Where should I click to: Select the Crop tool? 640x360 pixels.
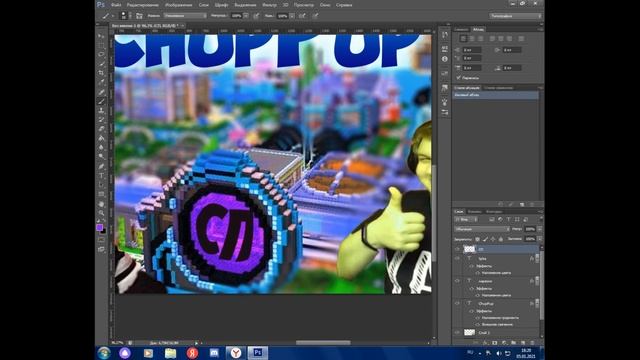101,73
